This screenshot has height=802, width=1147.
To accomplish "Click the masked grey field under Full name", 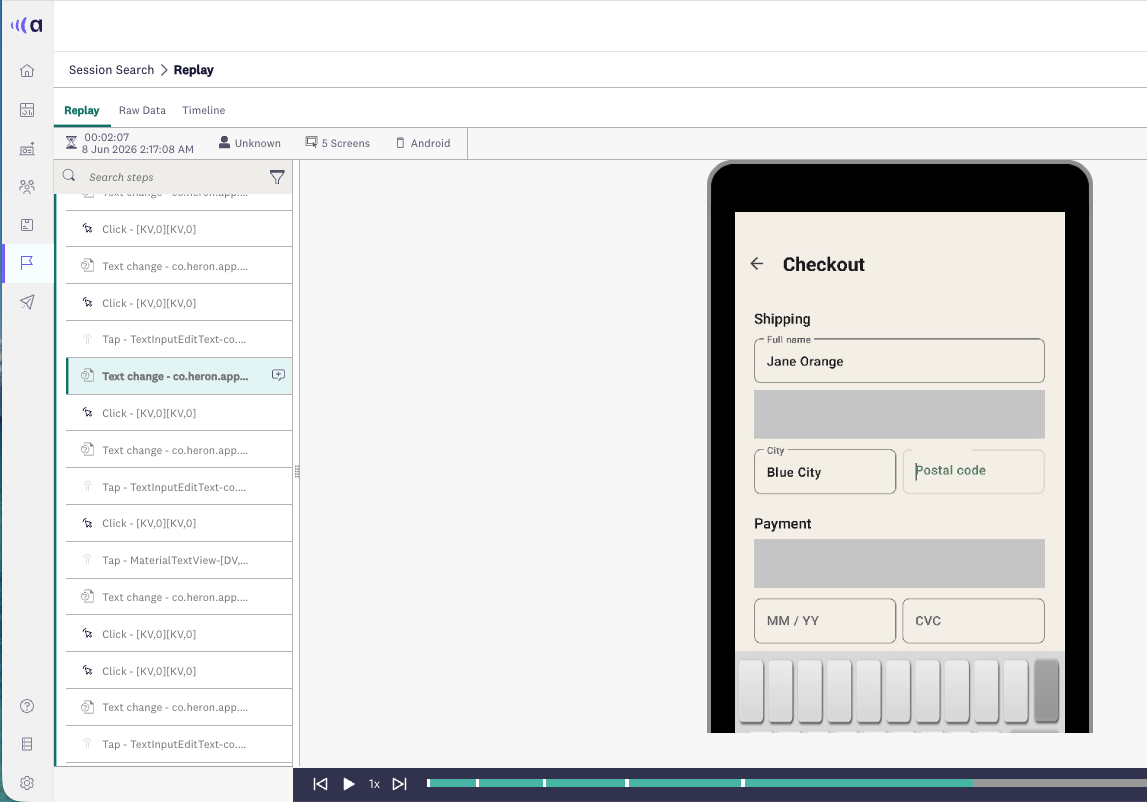I will coord(899,414).
